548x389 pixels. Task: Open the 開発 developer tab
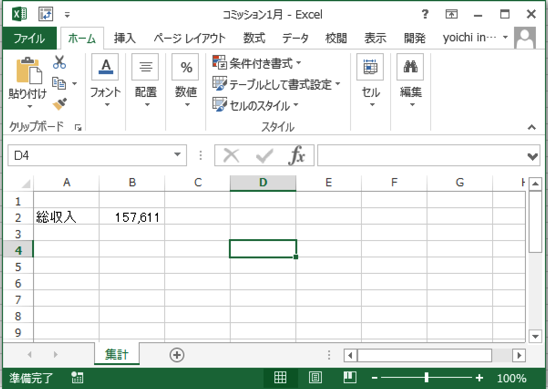414,38
